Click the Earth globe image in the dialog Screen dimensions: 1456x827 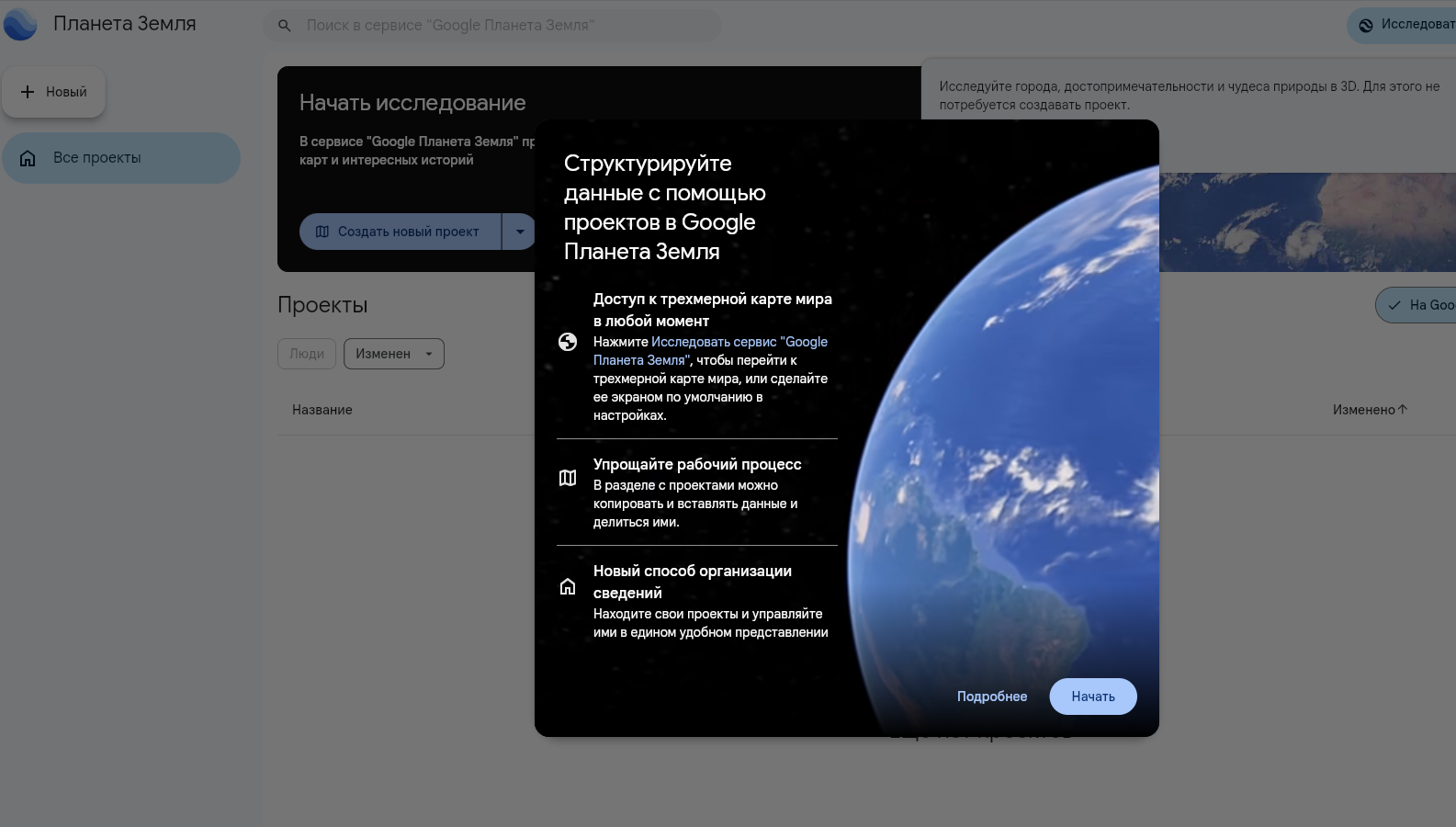click(x=1002, y=450)
